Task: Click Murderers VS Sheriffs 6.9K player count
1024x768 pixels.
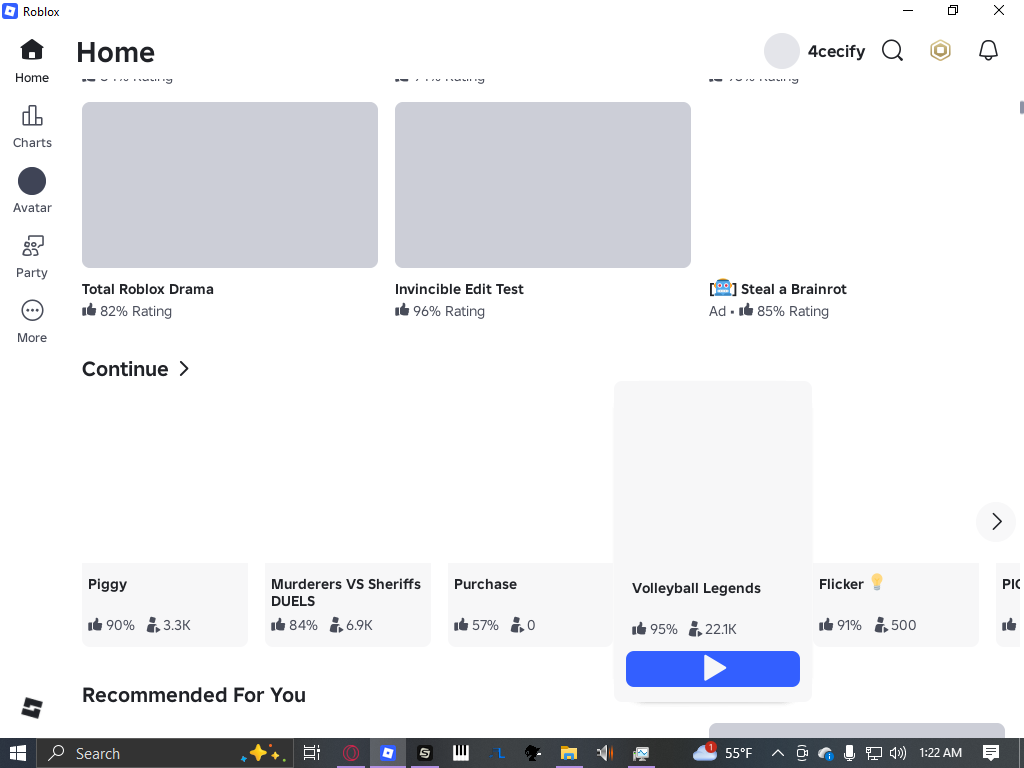Action: click(351, 625)
